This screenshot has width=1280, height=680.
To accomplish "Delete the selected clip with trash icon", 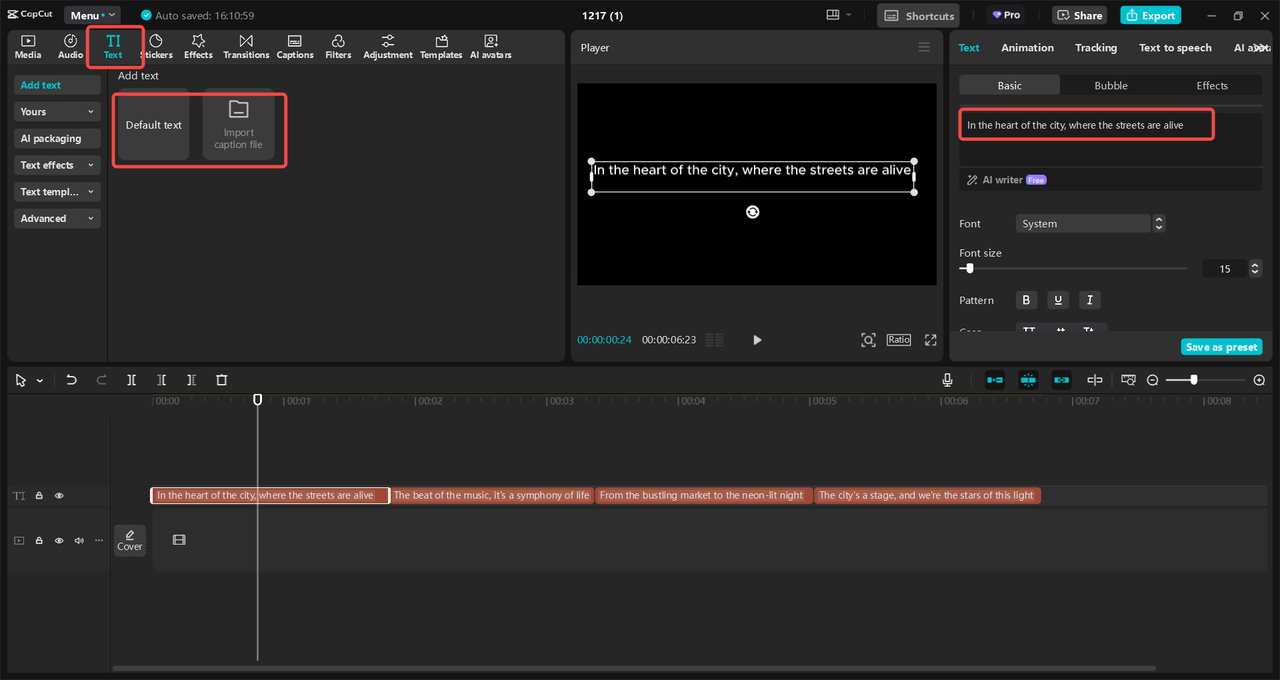I will (222, 380).
